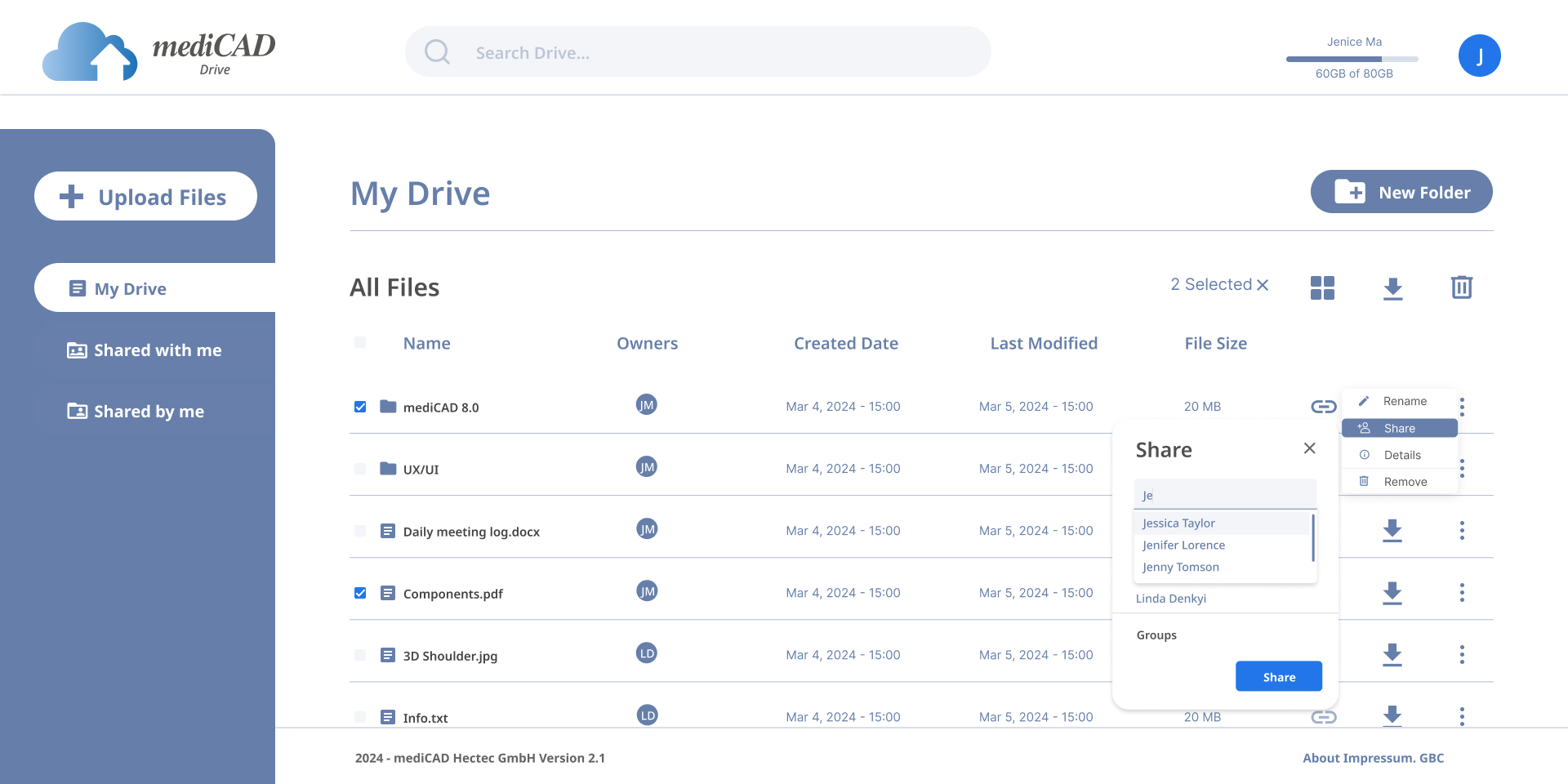Click the UX/UI folder icon
1568x784 pixels.
[388, 468]
